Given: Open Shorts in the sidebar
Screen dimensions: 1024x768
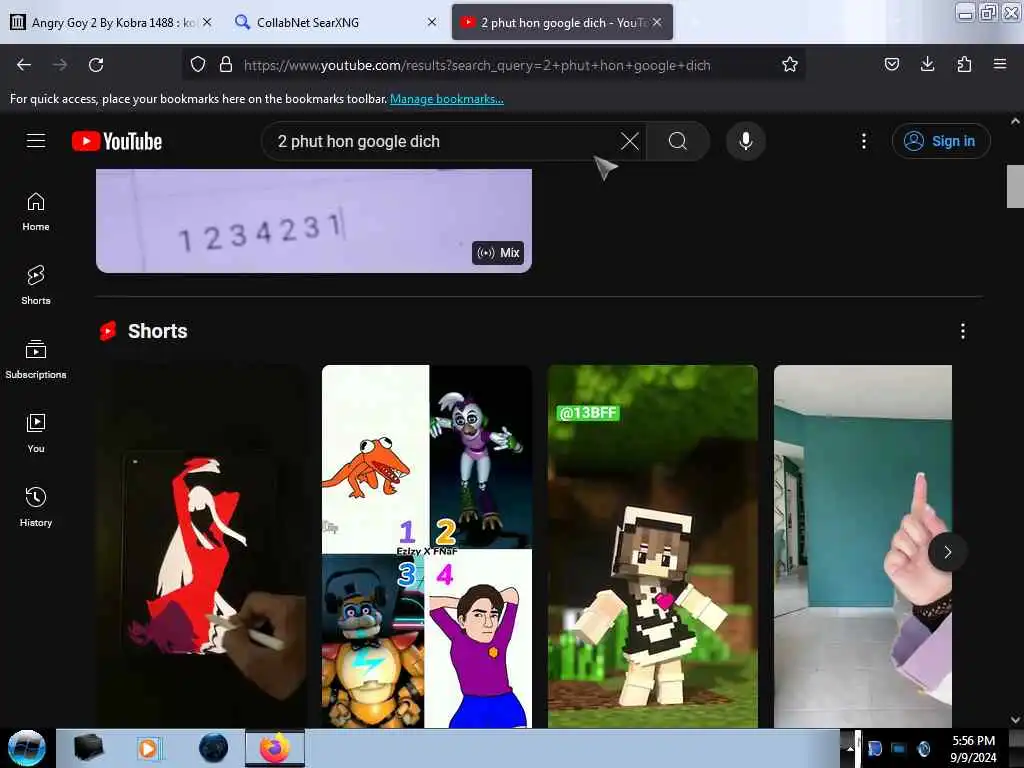Looking at the screenshot, I should [36, 286].
